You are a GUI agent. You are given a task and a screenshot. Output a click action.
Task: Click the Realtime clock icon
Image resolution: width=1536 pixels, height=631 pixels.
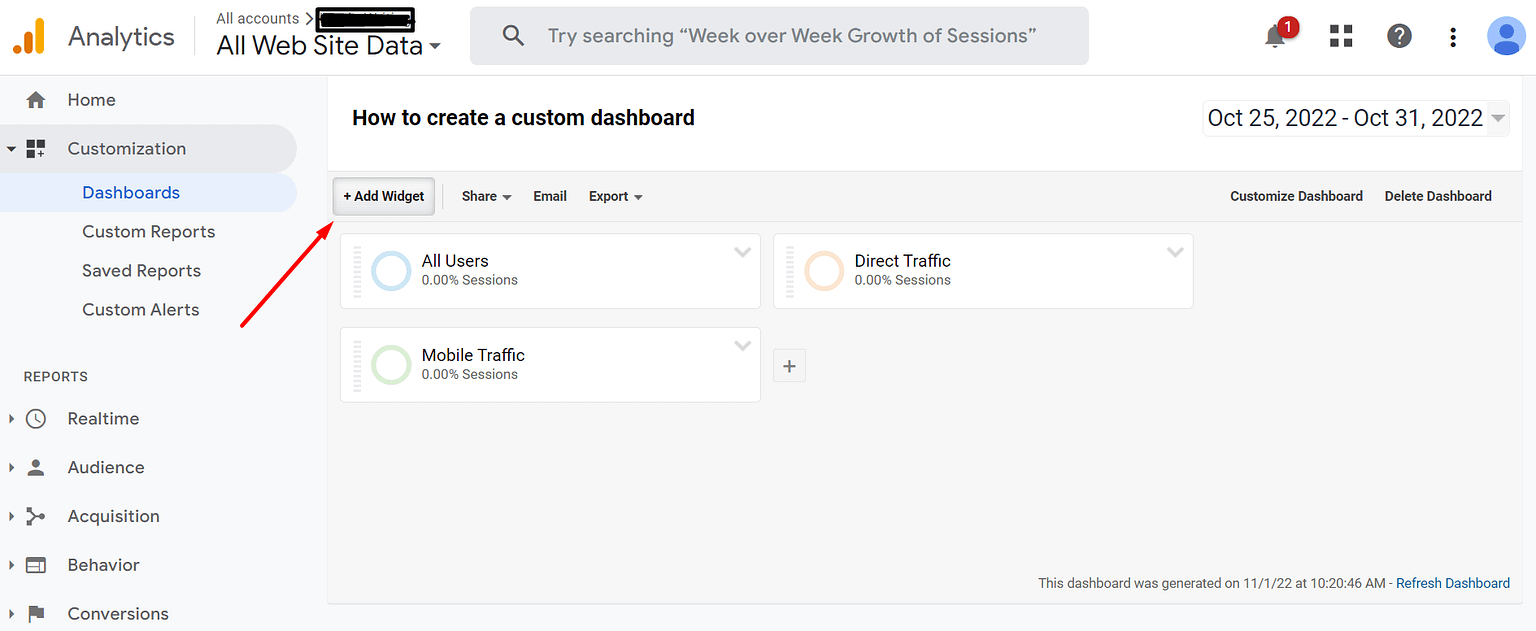[x=36, y=418]
